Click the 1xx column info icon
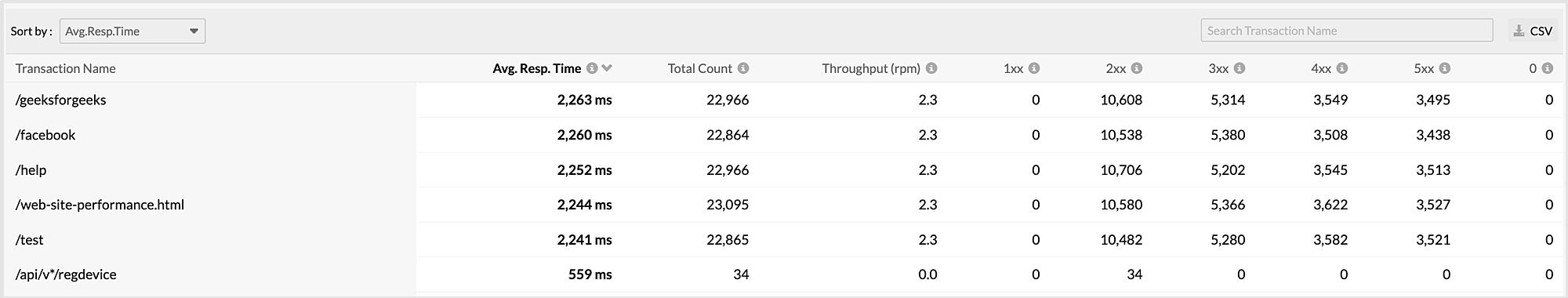 click(x=1034, y=68)
